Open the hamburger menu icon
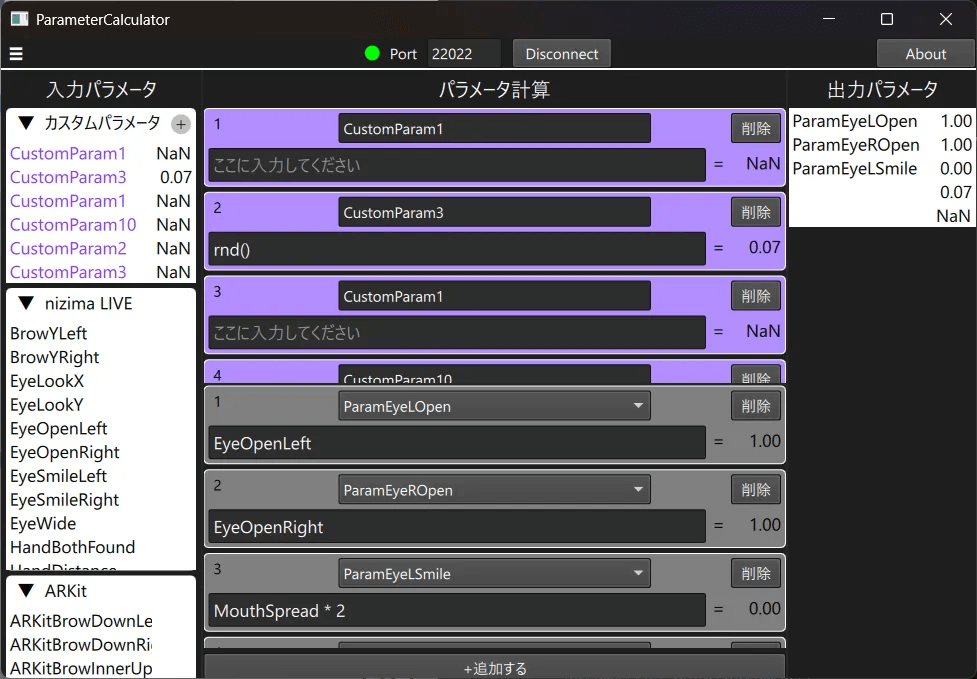Screen dimensions: 977x679 pos(16,54)
